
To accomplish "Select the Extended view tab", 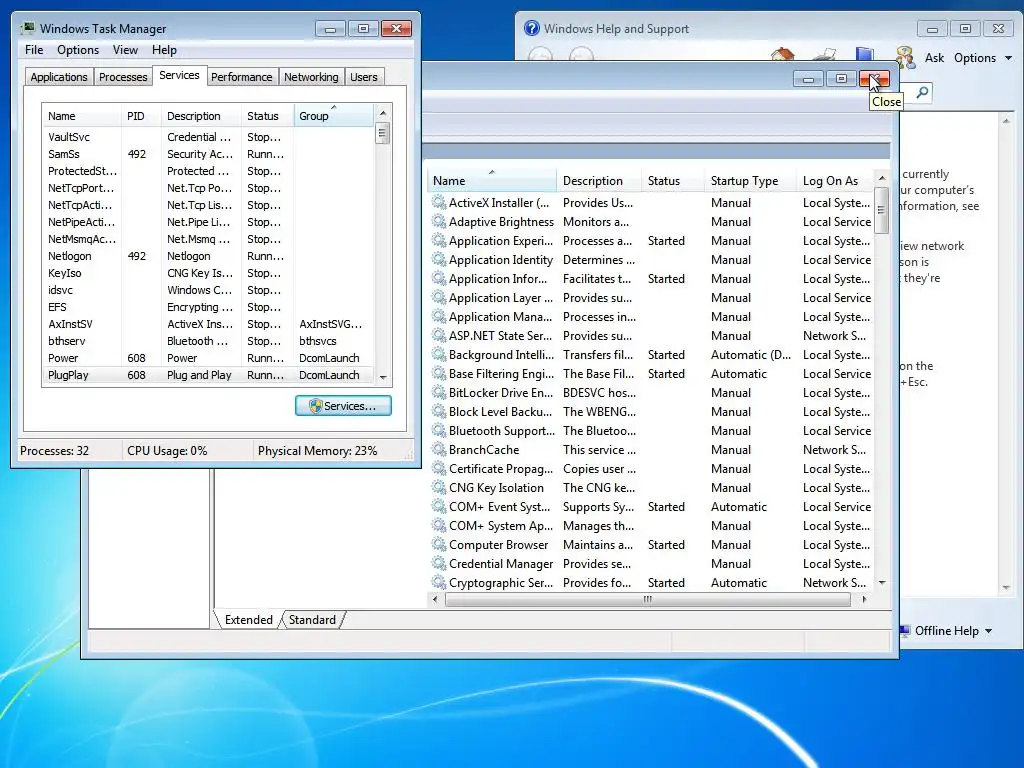I will click(248, 619).
